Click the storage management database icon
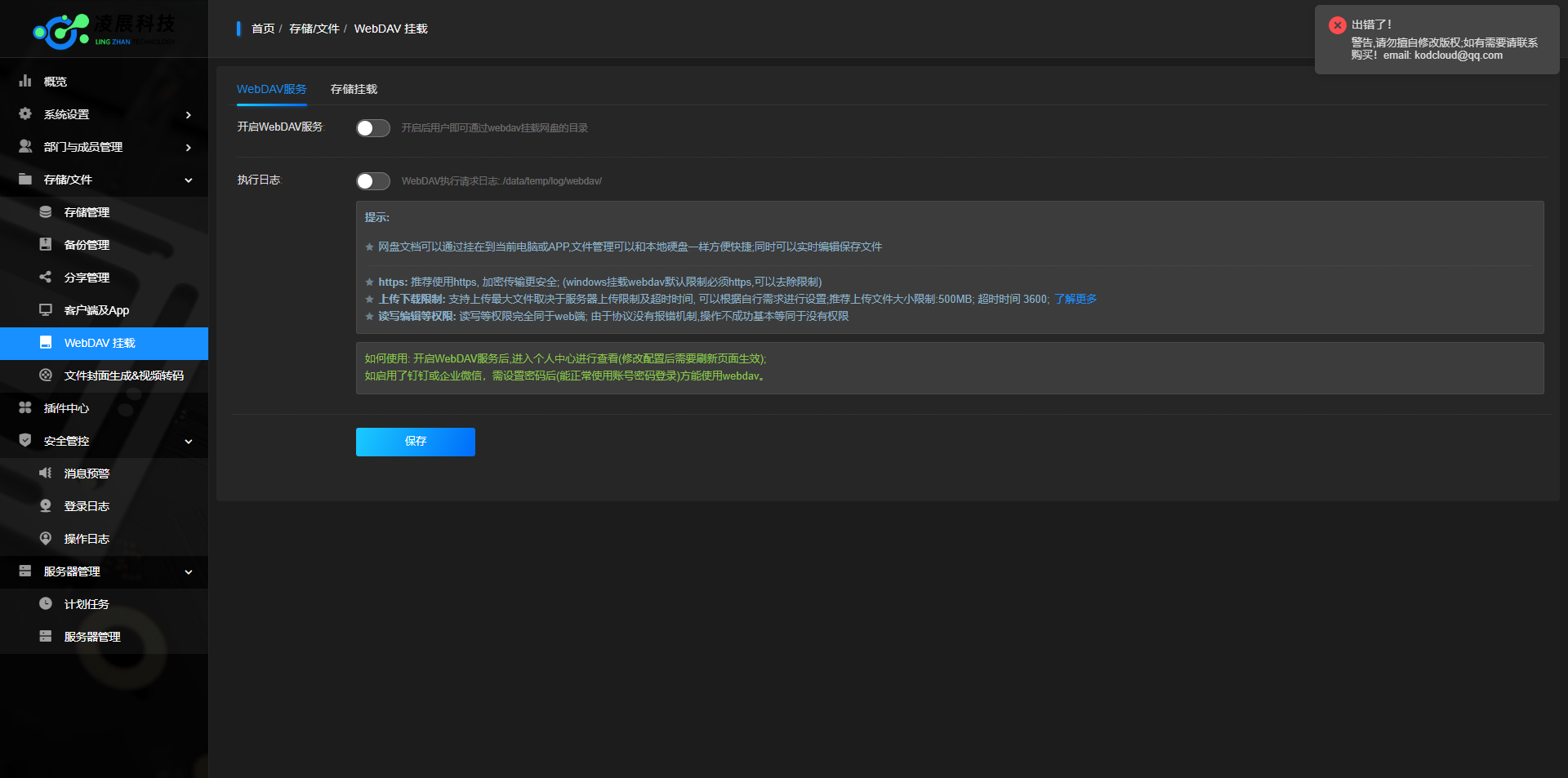 46,212
